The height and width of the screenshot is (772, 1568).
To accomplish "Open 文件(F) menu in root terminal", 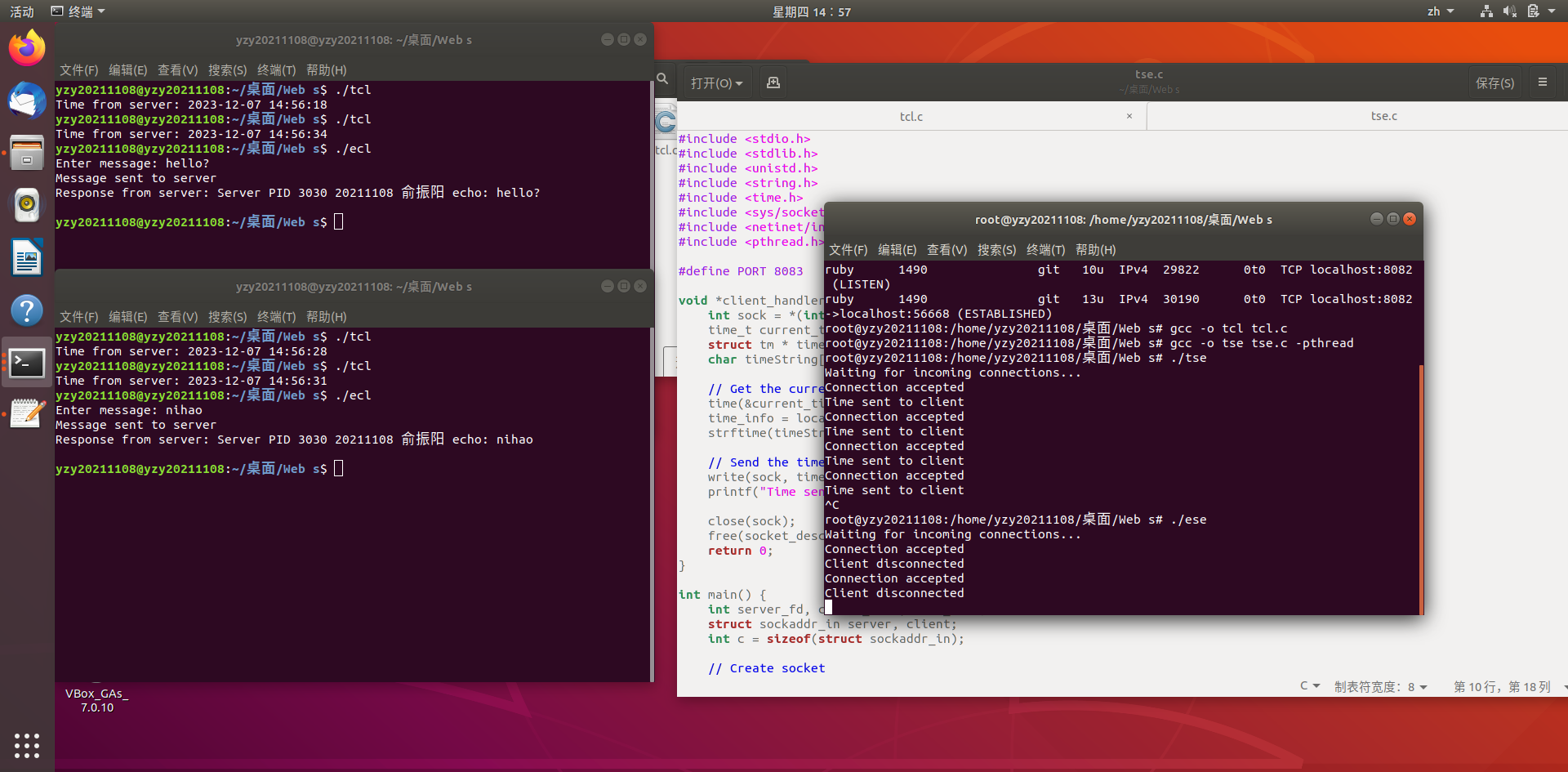I will pyautogui.click(x=849, y=250).
